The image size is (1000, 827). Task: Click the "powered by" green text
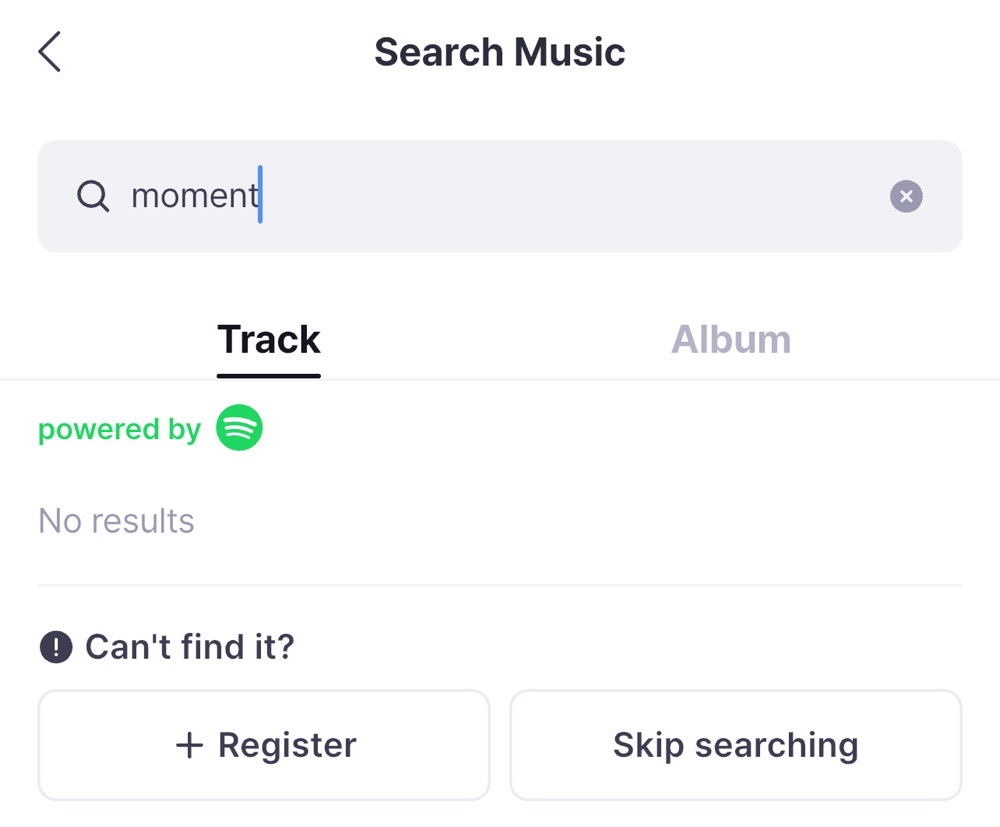coord(119,429)
